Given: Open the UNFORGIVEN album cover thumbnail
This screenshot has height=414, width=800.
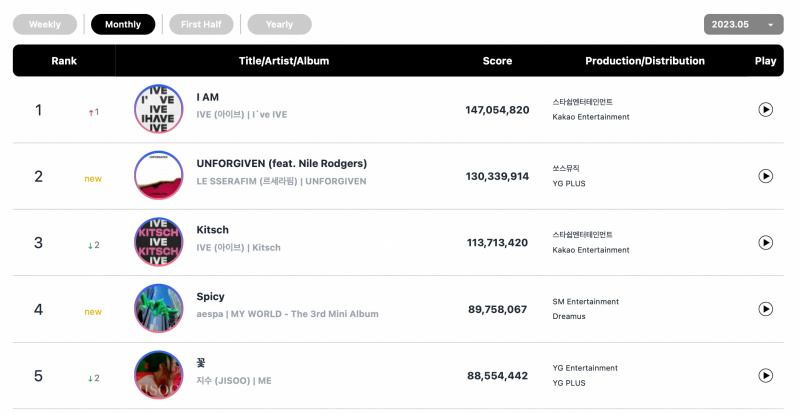Looking at the screenshot, I should pyautogui.click(x=159, y=176).
